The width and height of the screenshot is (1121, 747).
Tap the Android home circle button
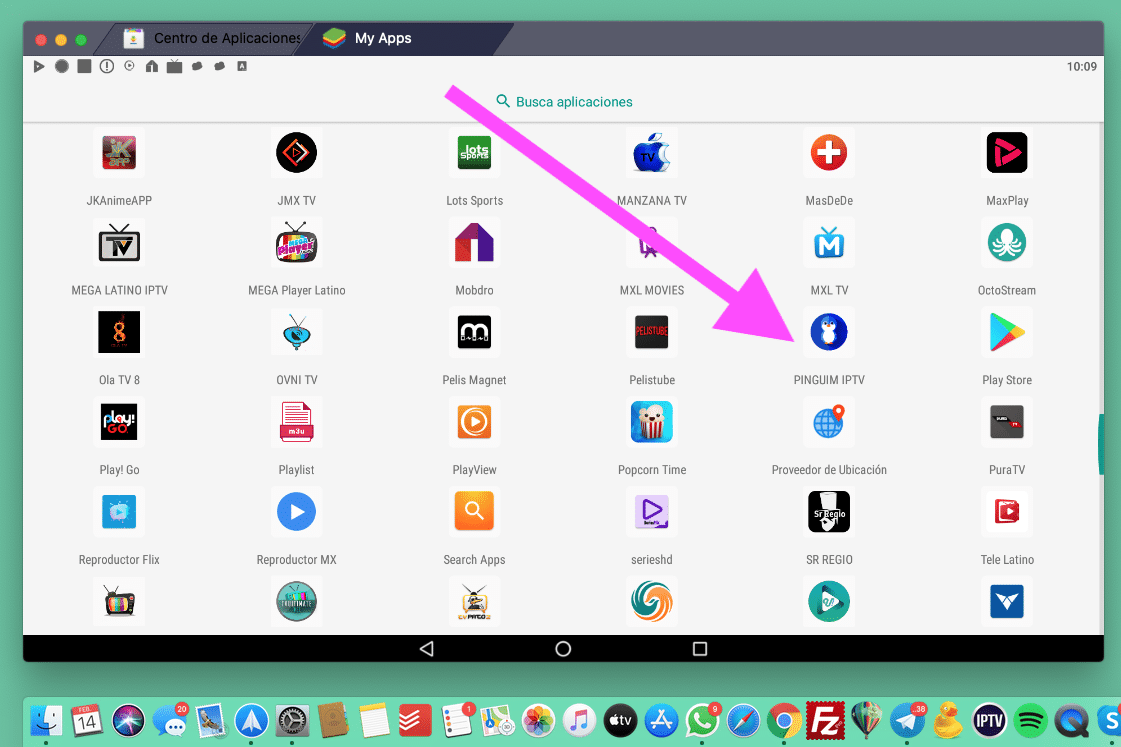pos(563,649)
